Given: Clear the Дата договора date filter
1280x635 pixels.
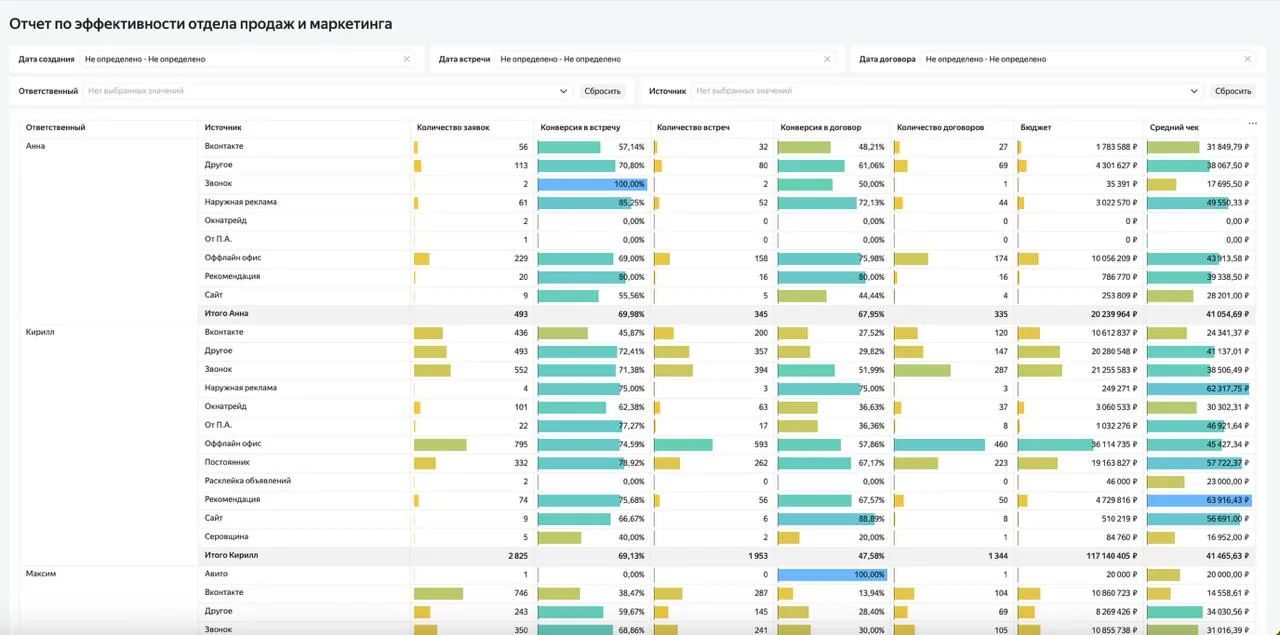Looking at the screenshot, I should [1247, 59].
